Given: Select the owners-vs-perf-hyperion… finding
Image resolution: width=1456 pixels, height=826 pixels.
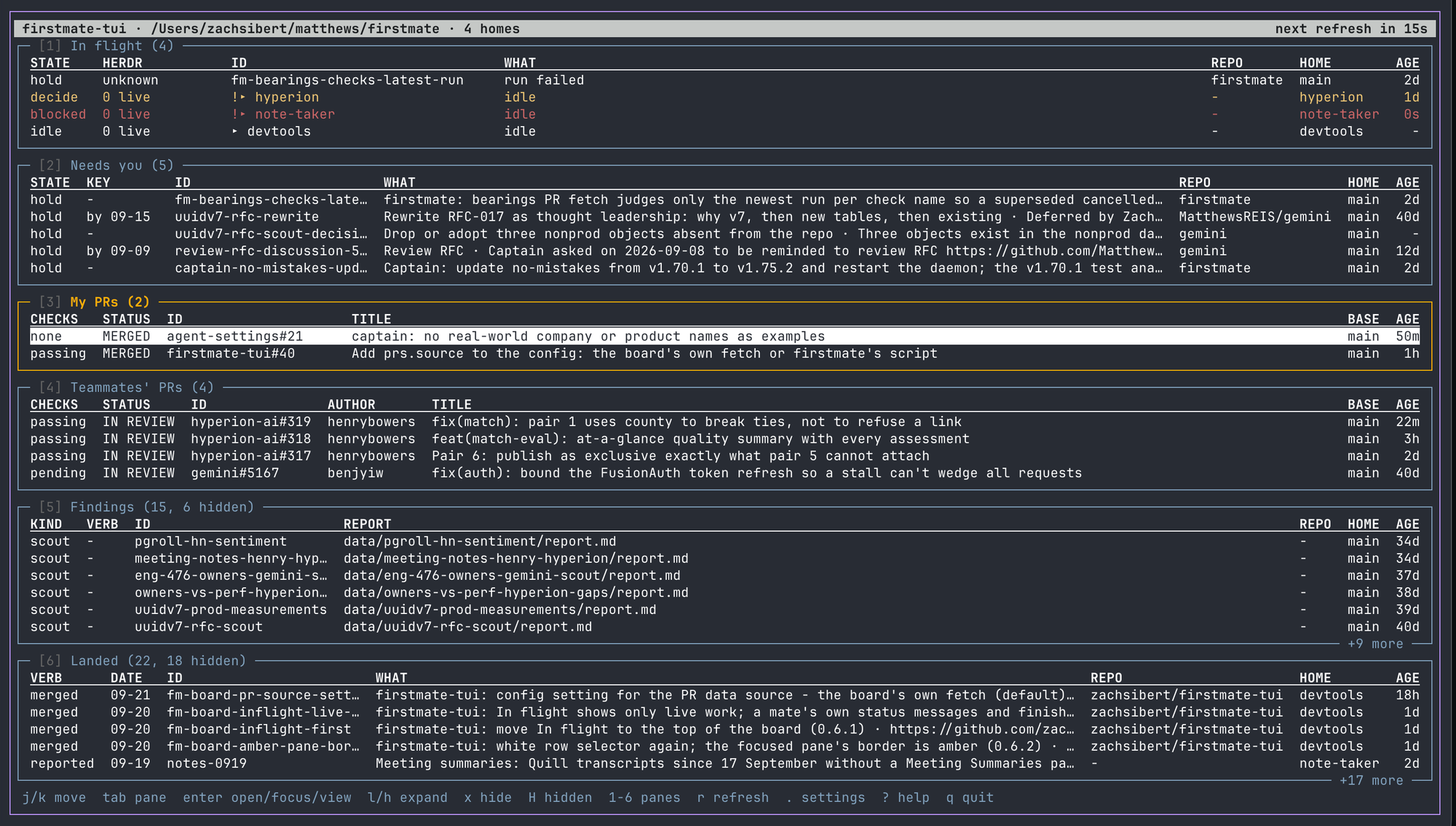Looking at the screenshot, I should (724, 593).
